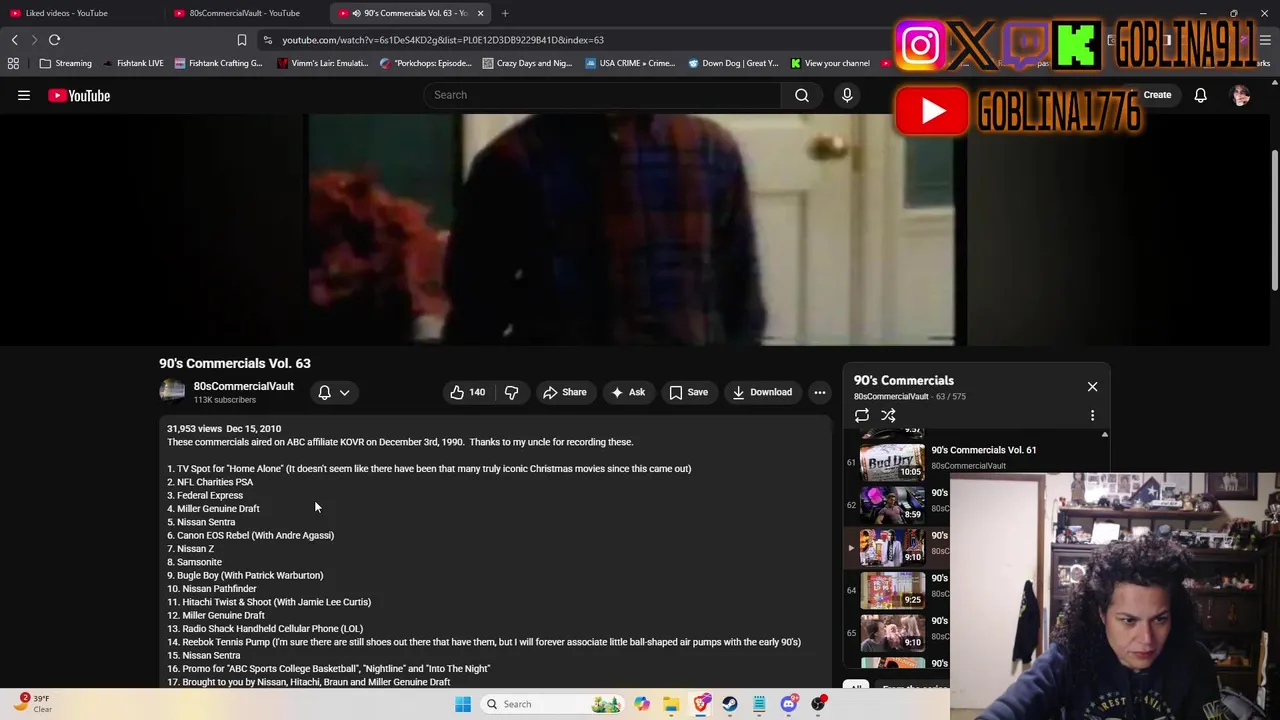Open 80sCommercialVault channel avatar
The image size is (1280, 720).
(x=172, y=391)
